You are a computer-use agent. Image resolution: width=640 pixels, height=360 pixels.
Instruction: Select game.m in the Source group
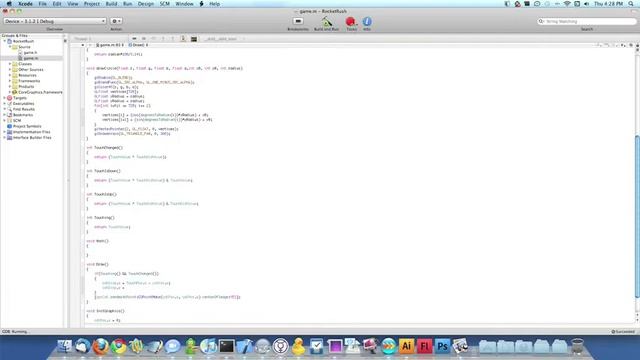pyautogui.click(x=31, y=58)
